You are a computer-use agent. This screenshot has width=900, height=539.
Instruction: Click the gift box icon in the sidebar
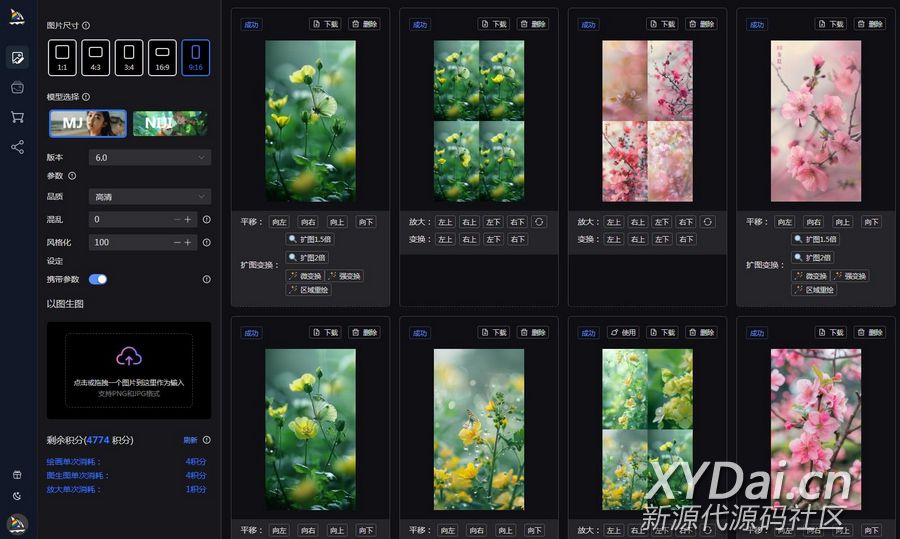17,474
